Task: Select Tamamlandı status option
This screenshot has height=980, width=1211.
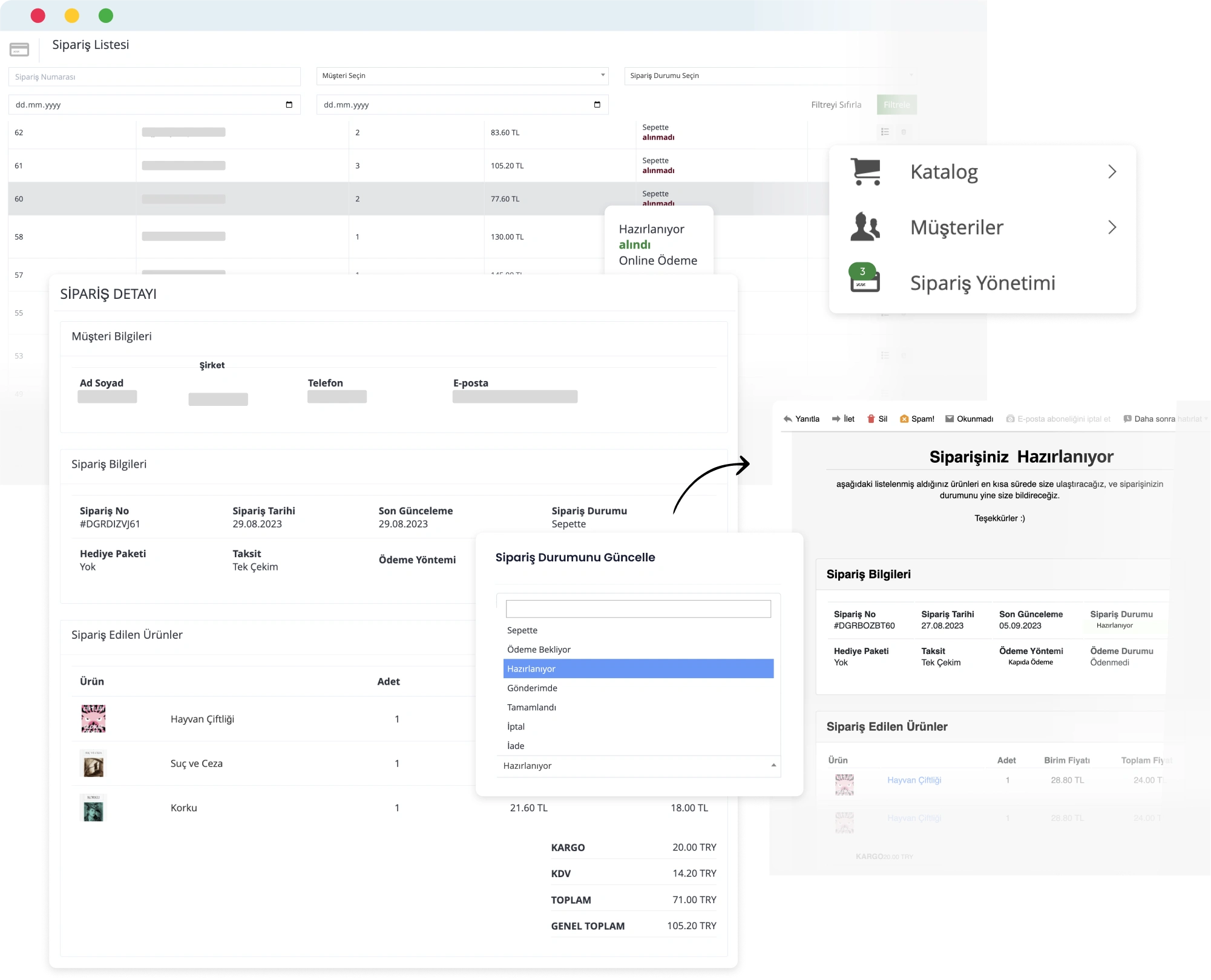Action: tap(638, 708)
